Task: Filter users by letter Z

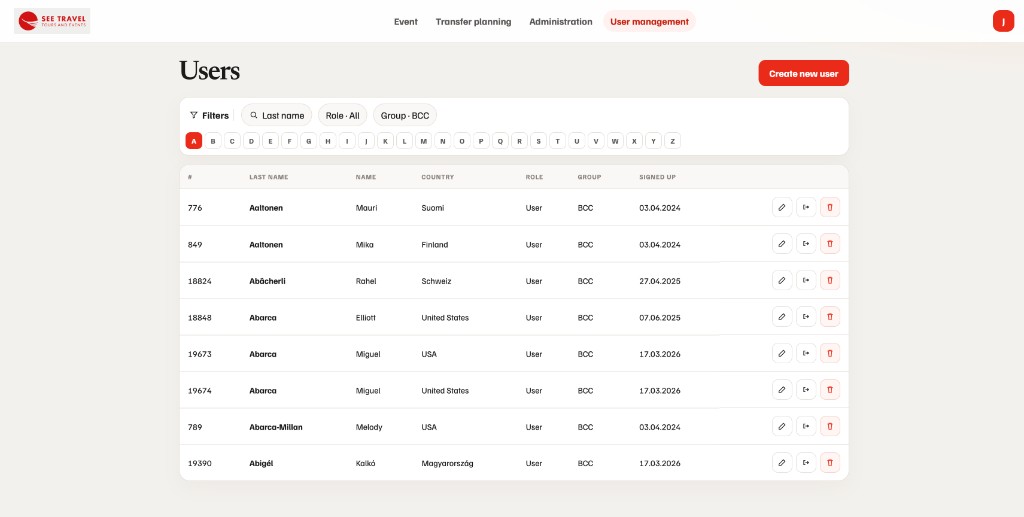Action: (x=673, y=140)
